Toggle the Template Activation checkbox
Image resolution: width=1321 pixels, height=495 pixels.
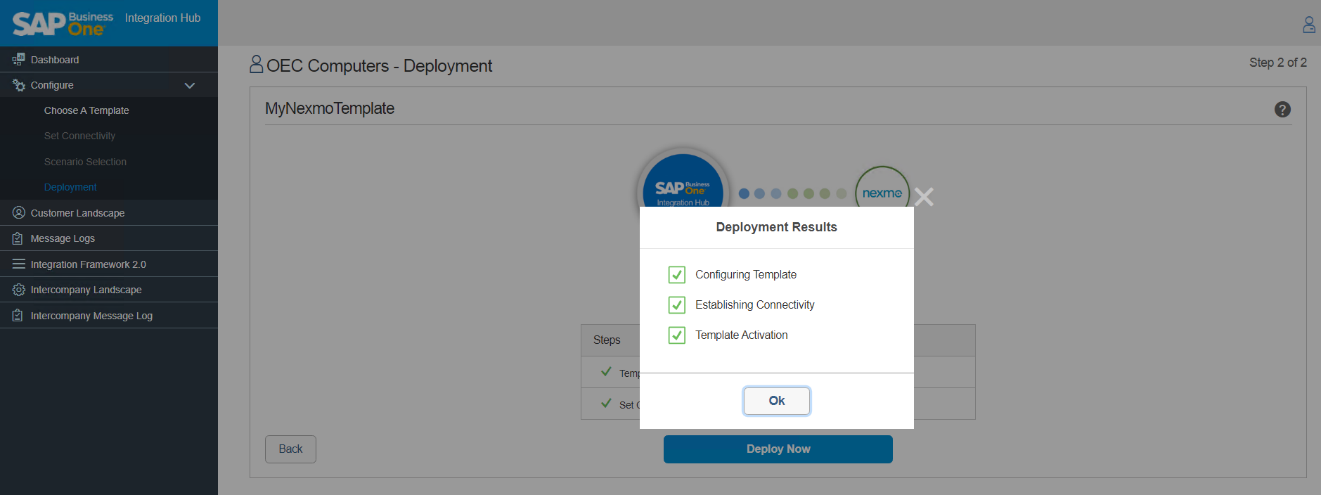677,335
